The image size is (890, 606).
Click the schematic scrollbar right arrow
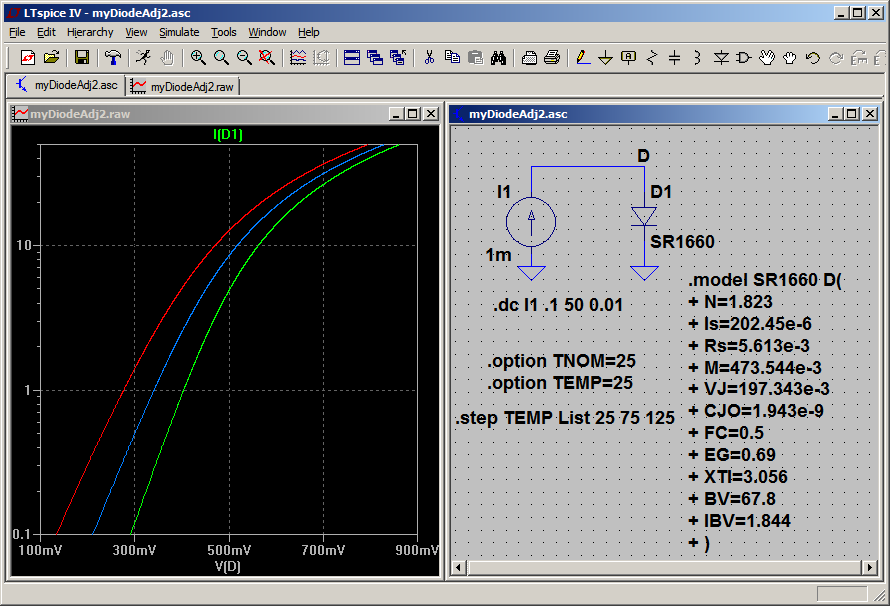point(869,567)
